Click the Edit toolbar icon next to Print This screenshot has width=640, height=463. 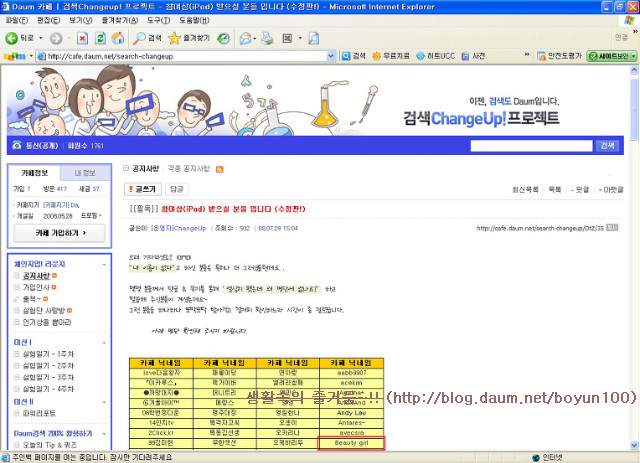click(x=287, y=38)
